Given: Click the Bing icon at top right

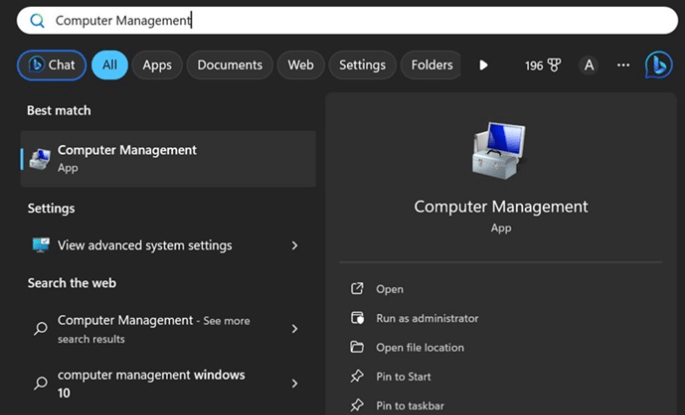Looking at the screenshot, I should (x=658, y=65).
